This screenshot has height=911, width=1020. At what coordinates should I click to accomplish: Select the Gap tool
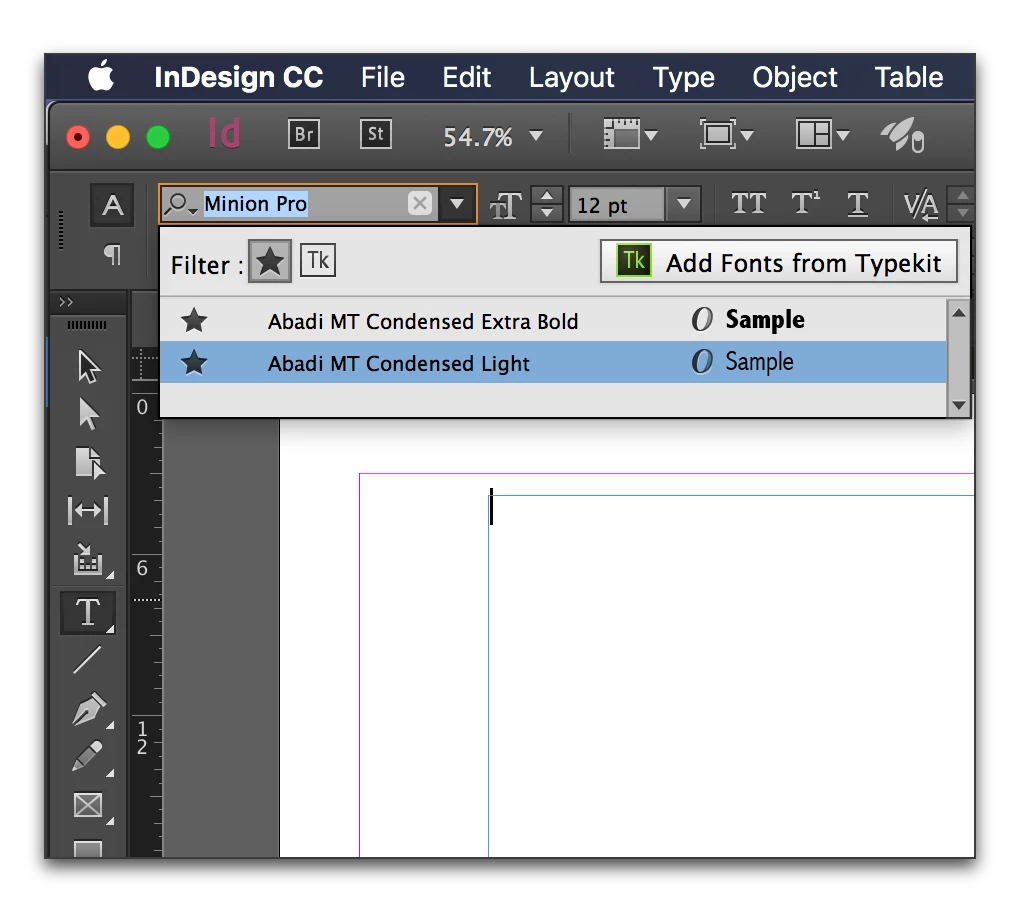click(x=88, y=510)
